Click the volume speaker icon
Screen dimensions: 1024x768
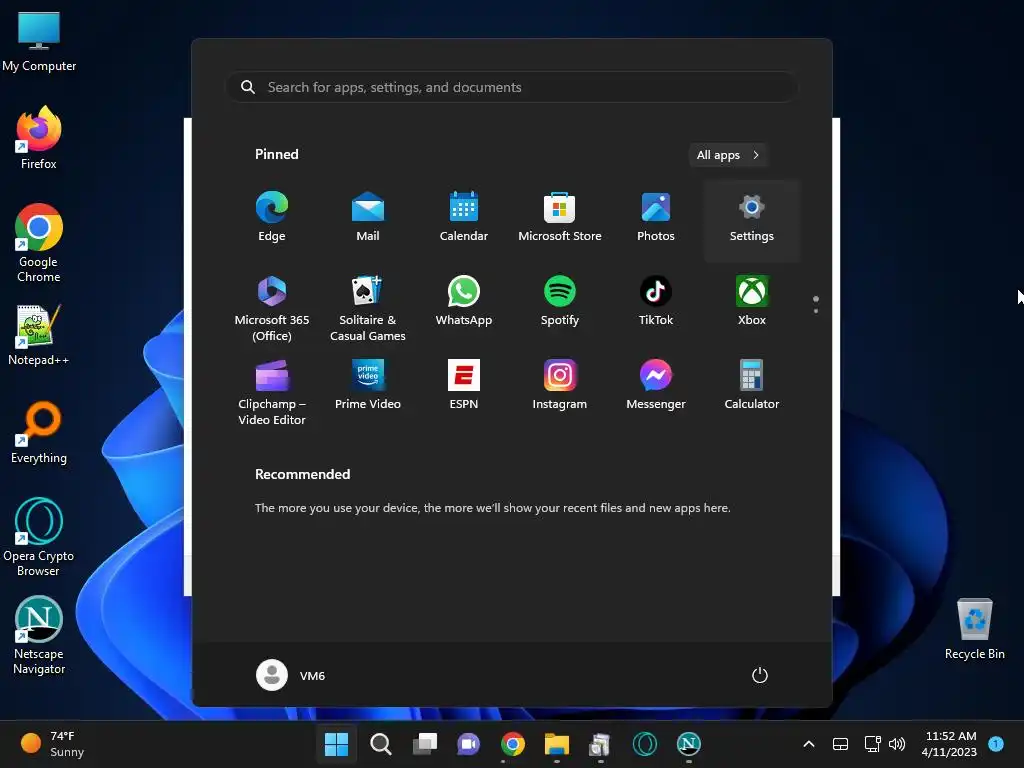(897, 744)
